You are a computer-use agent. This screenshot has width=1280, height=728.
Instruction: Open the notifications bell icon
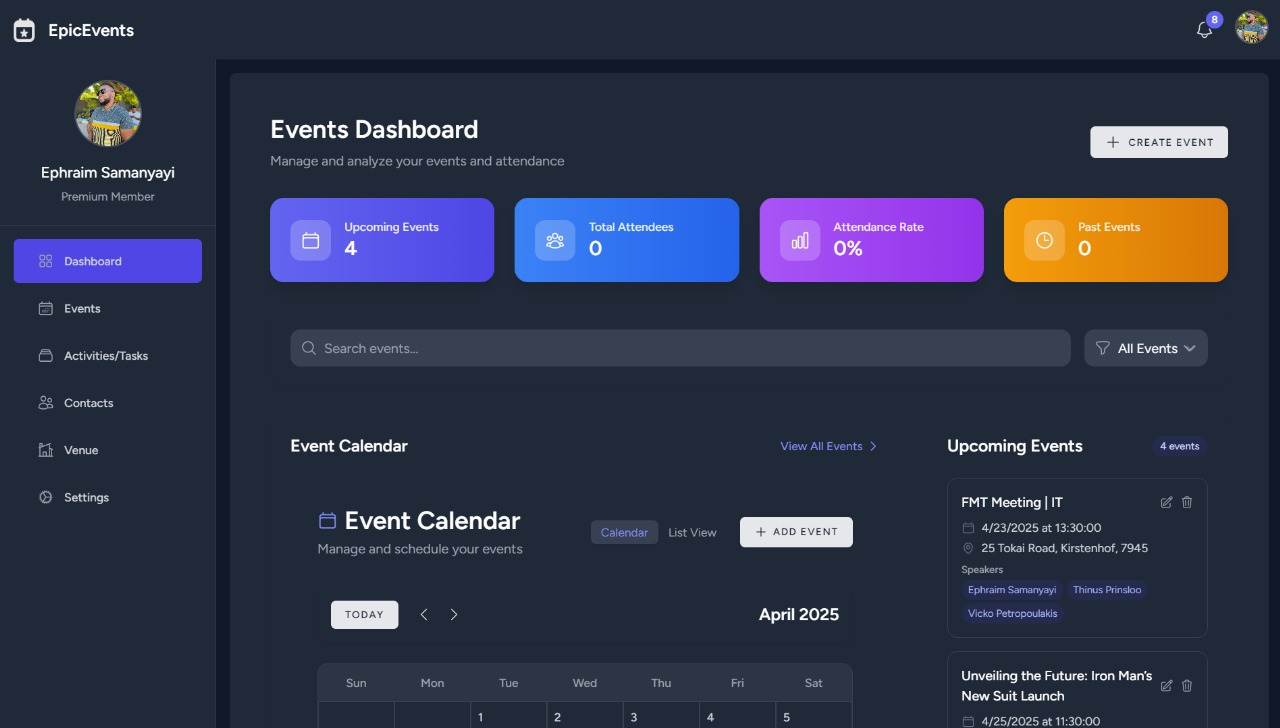click(1204, 30)
